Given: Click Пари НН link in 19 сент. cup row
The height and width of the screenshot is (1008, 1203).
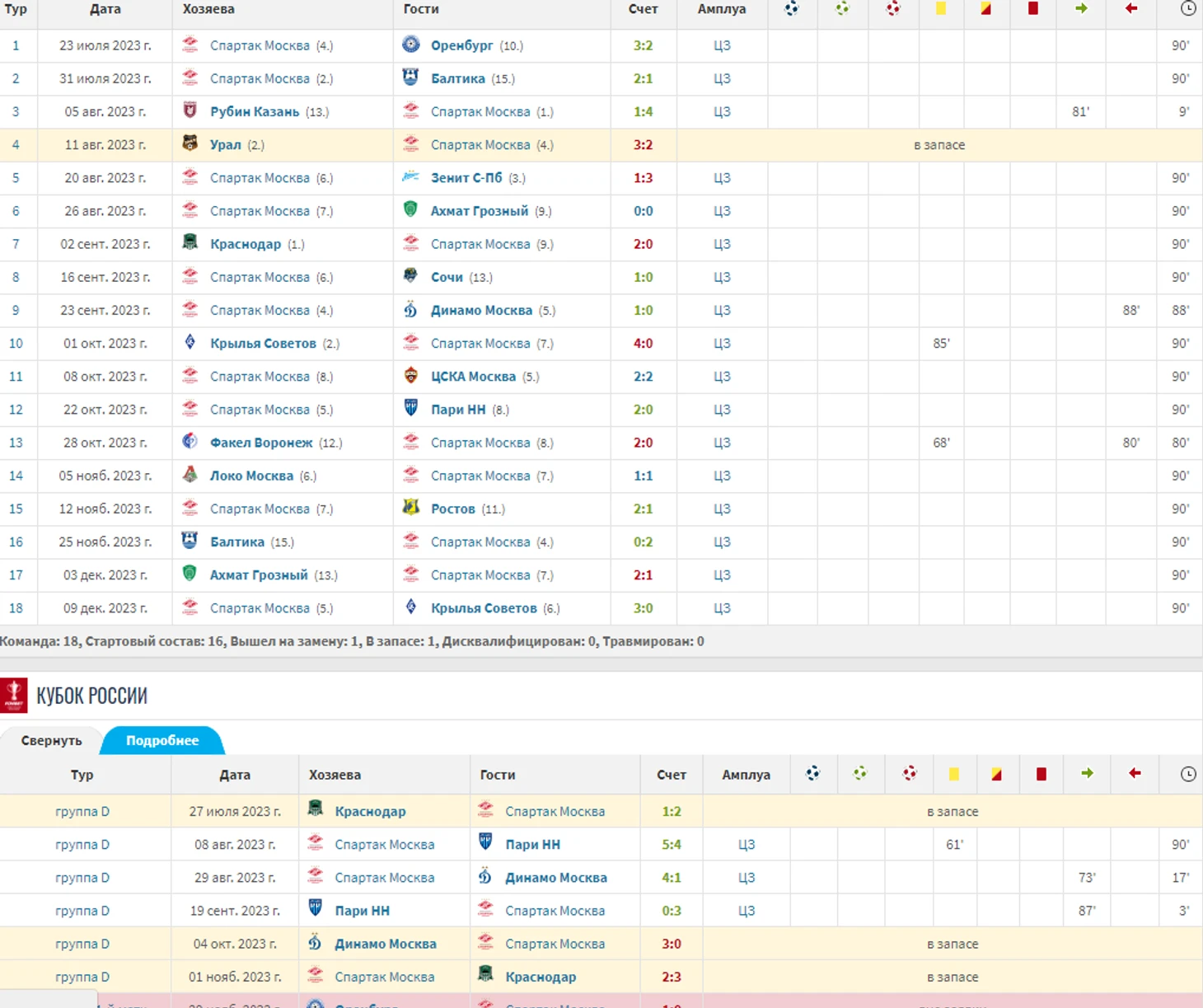Looking at the screenshot, I should pyautogui.click(x=362, y=911).
